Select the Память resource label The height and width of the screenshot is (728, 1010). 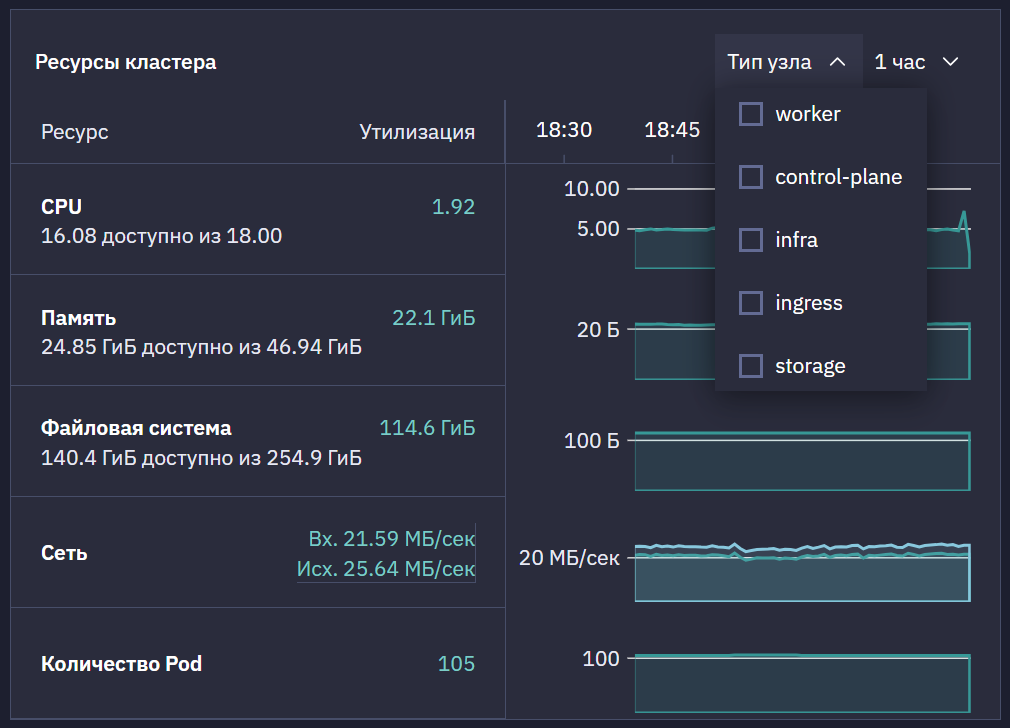(x=79, y=318)
